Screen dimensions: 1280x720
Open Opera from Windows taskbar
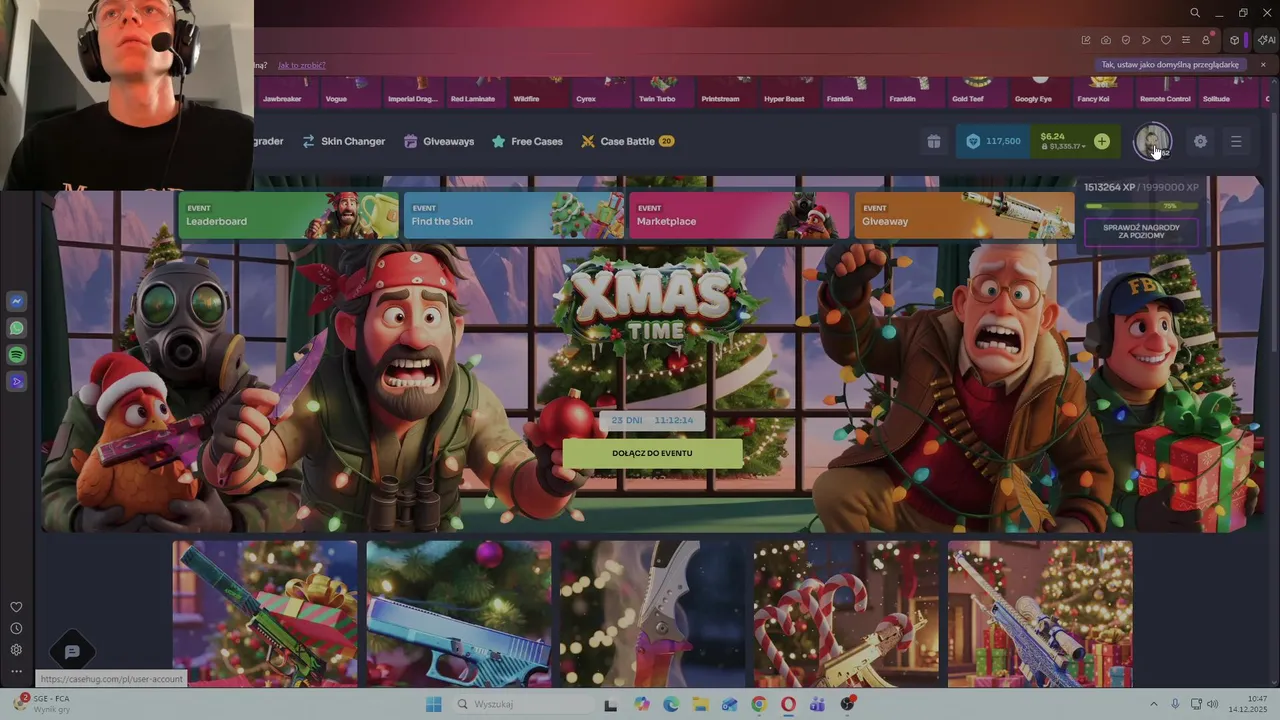click(x=788, y=704)
